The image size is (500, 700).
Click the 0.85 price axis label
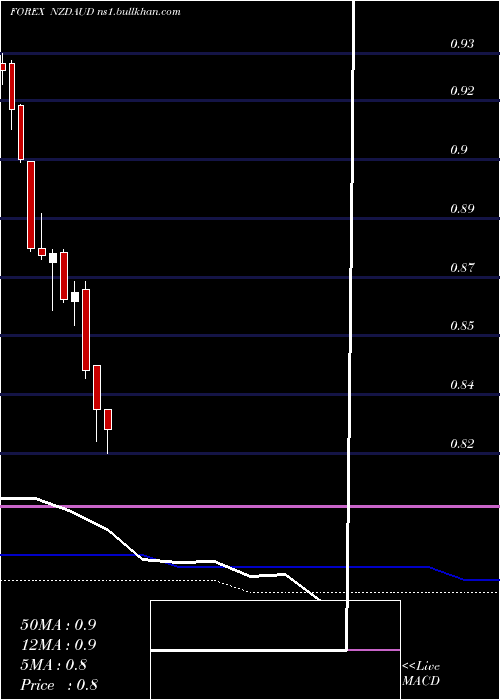point(462,325)
